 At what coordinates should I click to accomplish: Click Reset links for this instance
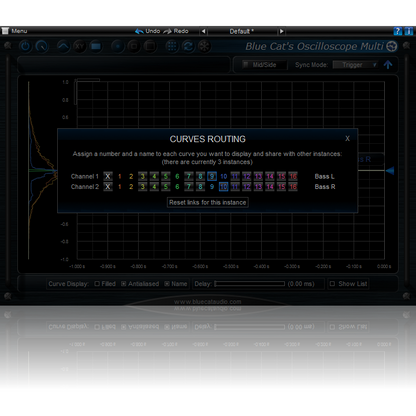[x=207, y=202]
